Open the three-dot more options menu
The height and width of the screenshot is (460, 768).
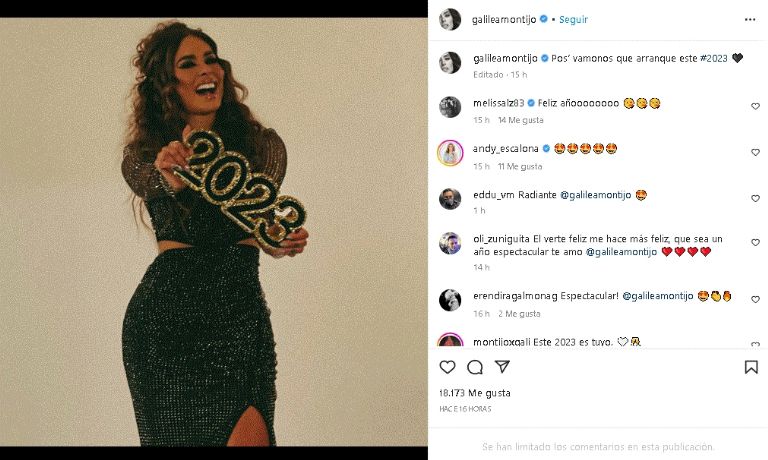click(x=751, y=19)
